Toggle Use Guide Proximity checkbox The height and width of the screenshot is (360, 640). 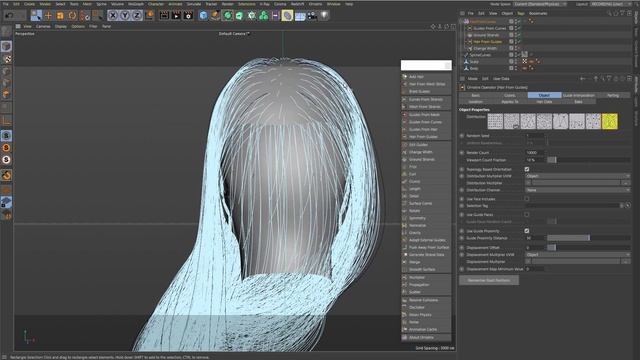(527, 231)
